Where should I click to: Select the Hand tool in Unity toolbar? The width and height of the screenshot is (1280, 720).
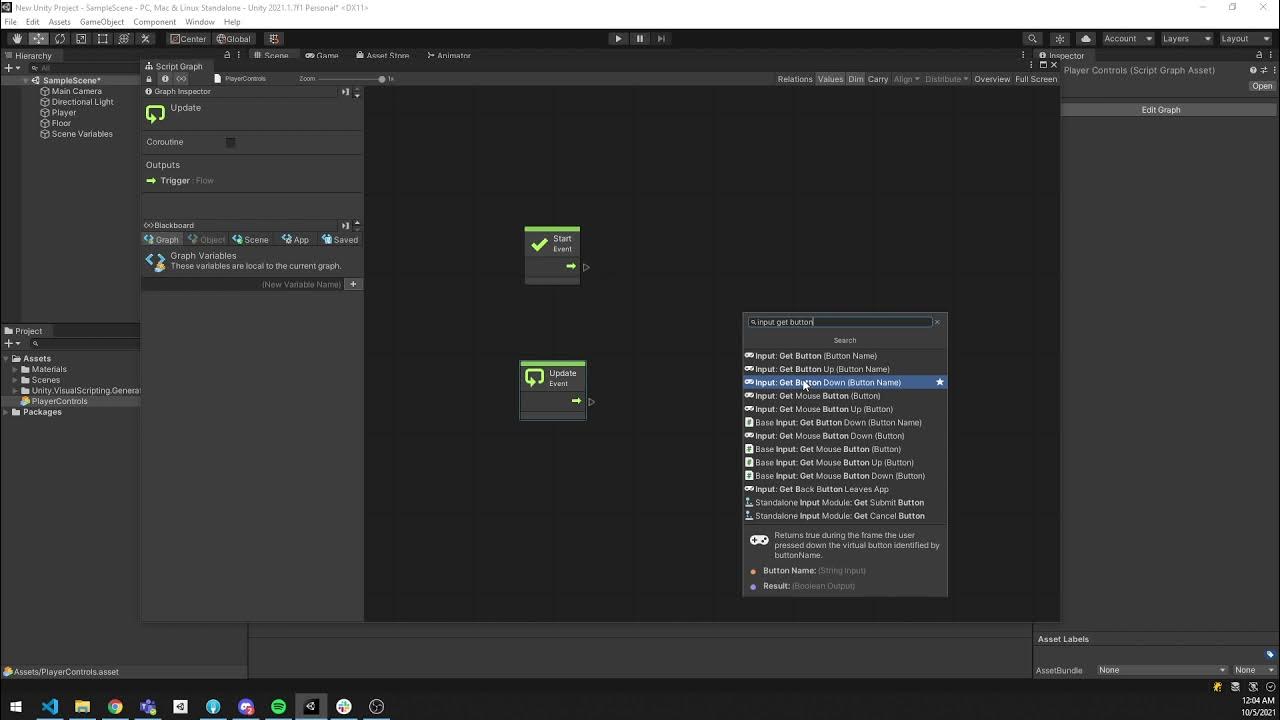pos(17,38)
